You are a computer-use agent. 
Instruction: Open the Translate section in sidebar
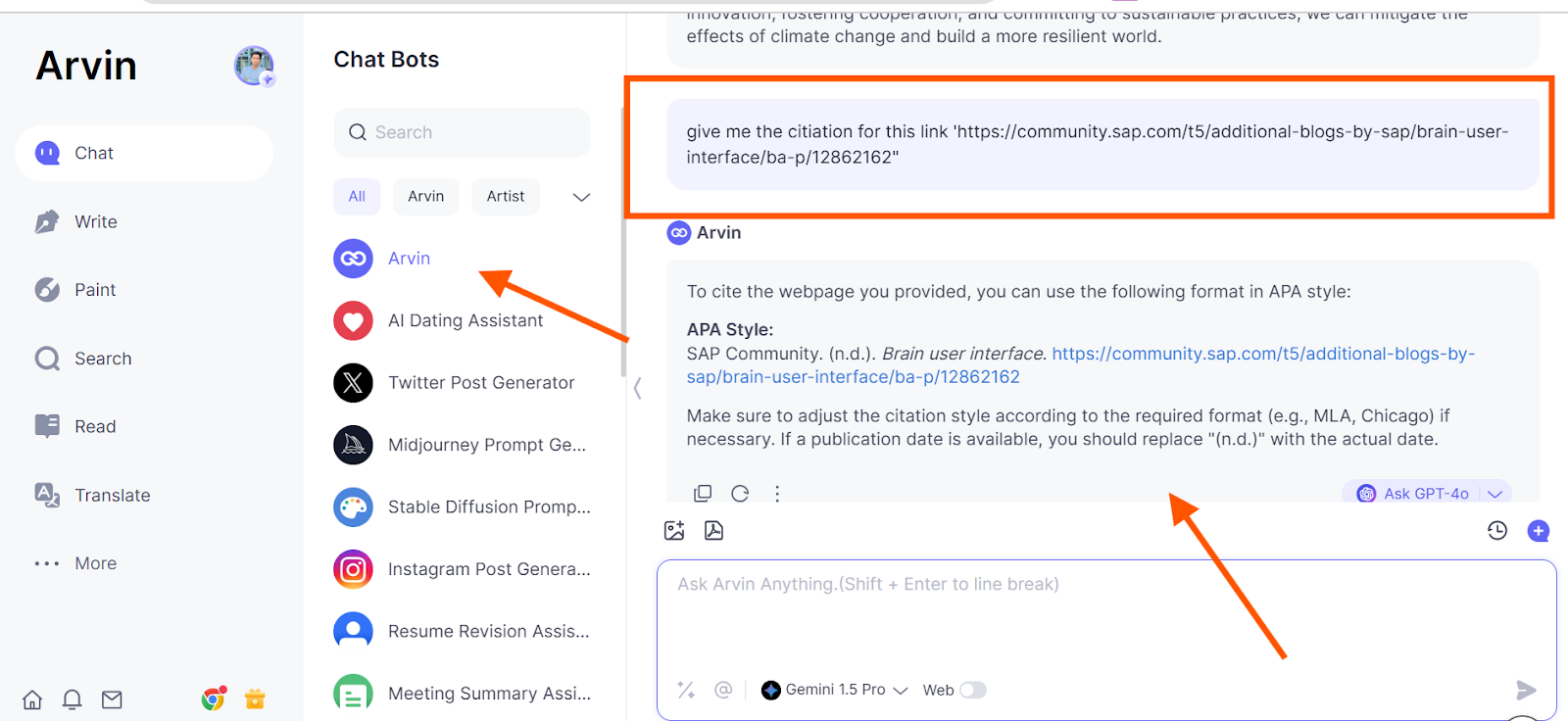coord(93,495)
